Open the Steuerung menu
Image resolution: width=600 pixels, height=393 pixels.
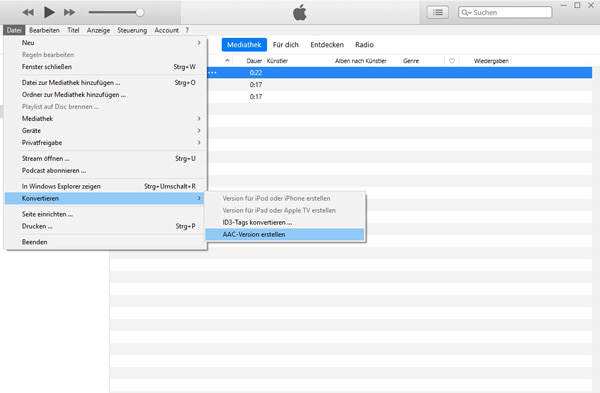click(x=132, y=30)
